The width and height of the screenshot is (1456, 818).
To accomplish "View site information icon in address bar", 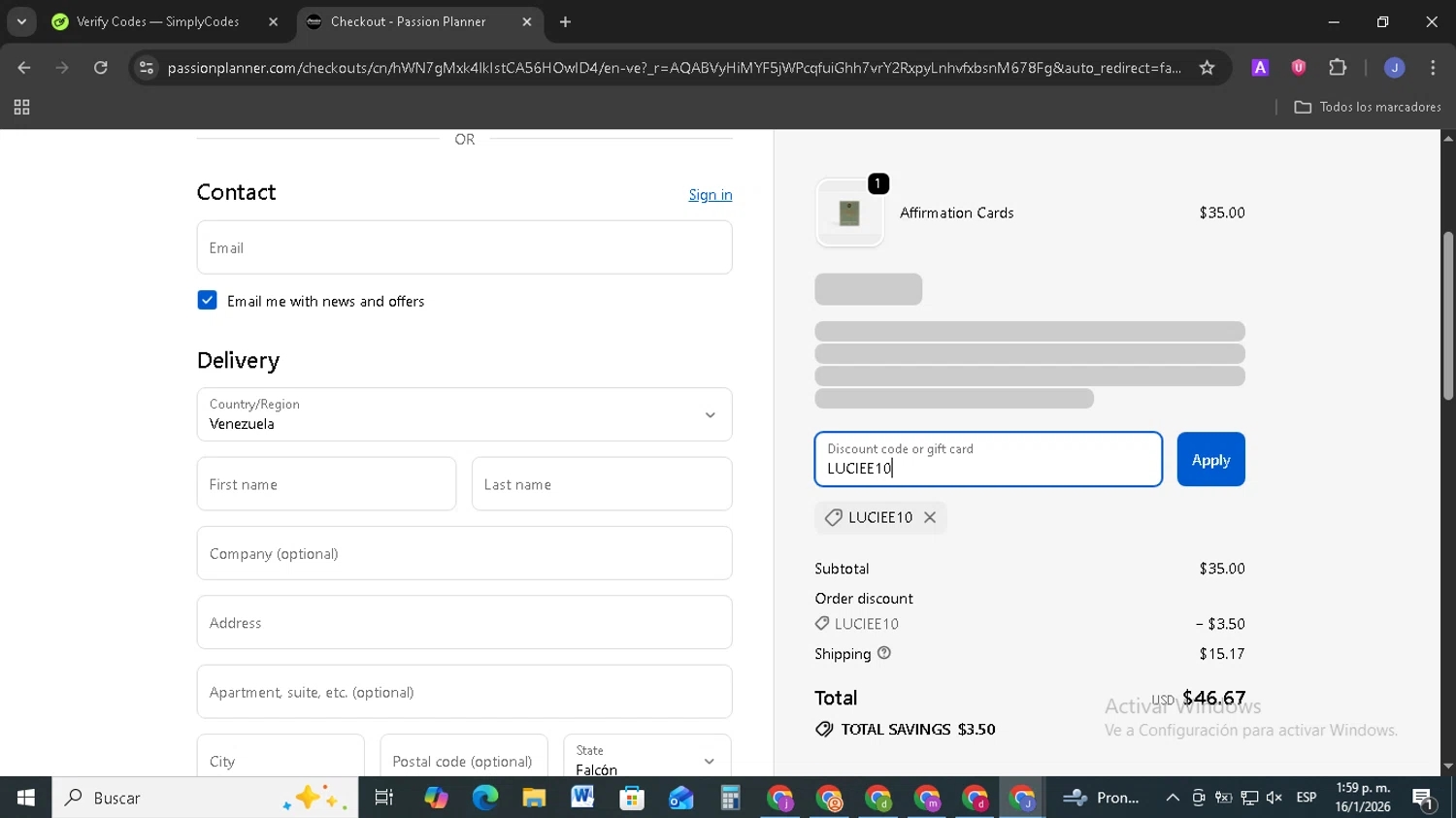I will (x=147, y=68).
